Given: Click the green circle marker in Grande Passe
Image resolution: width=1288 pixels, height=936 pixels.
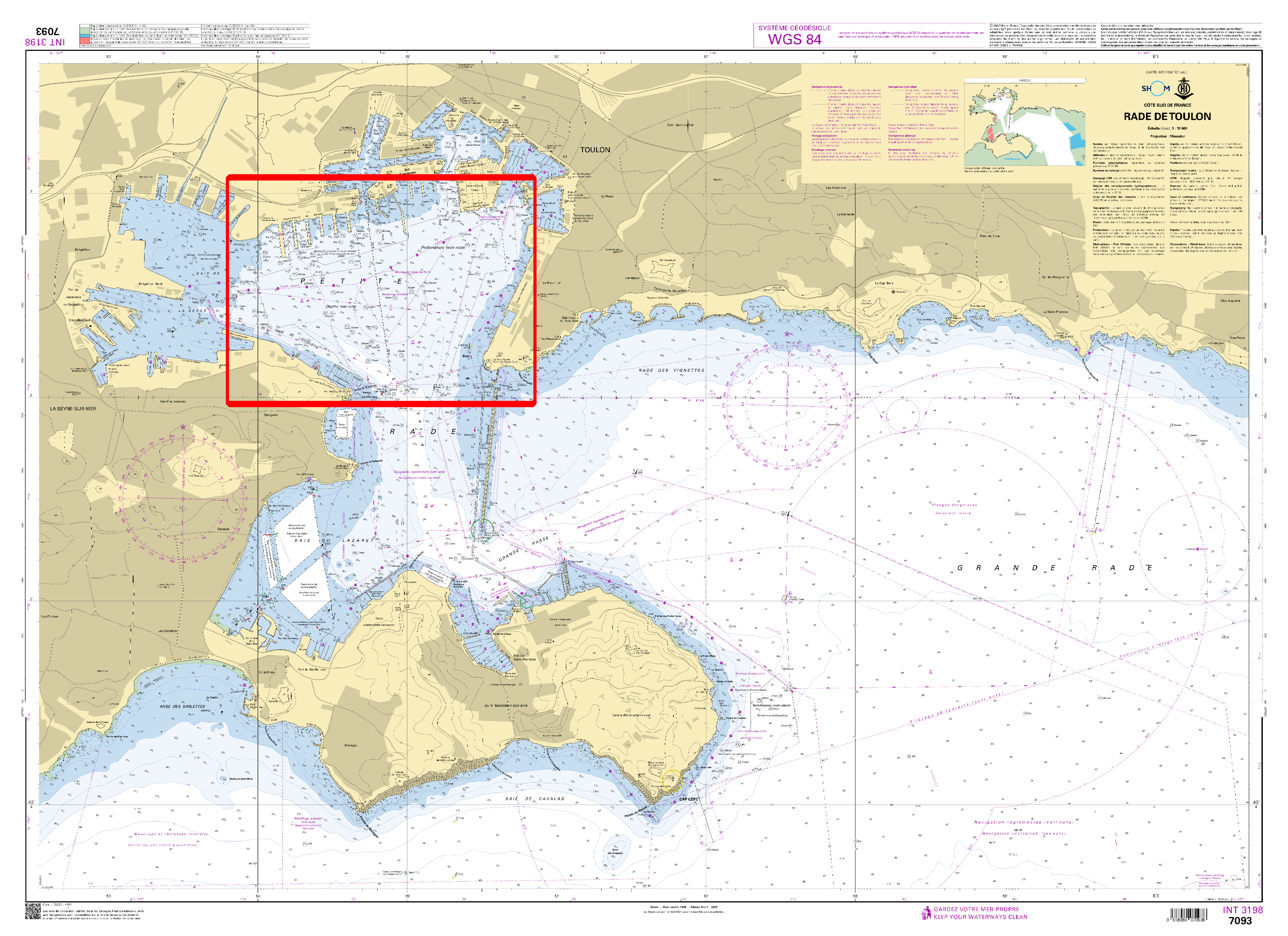Looking at the screenshot, I should click(482, 530).
